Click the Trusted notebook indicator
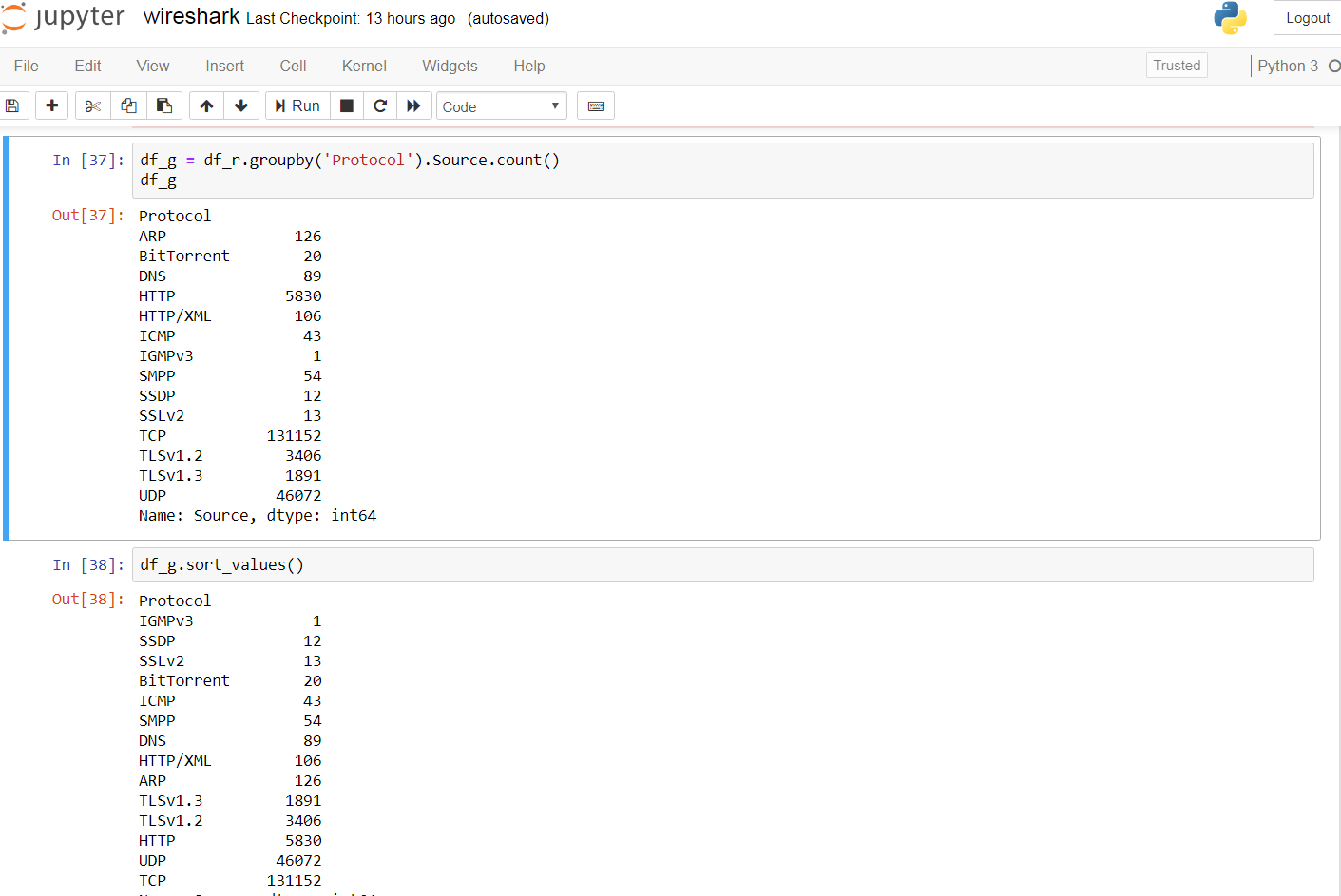The image size is (1341, 896). 1177,66
